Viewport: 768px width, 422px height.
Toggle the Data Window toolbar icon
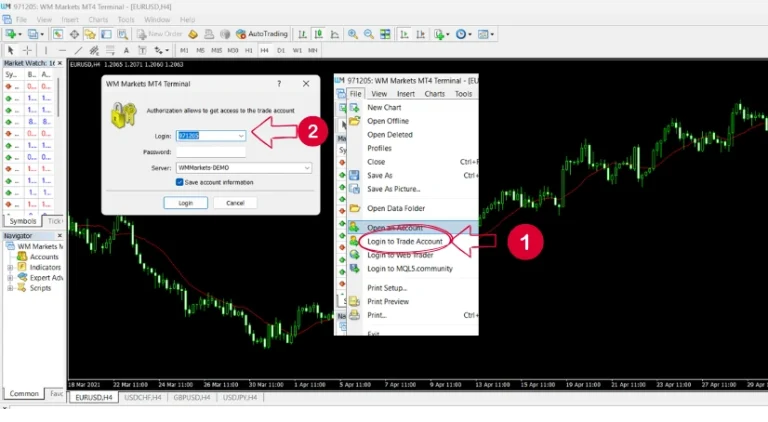click(x=74, y=34)
